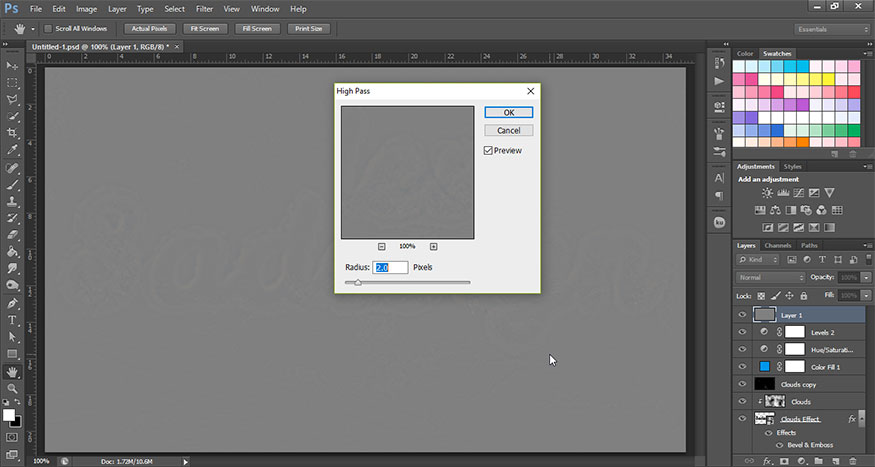Click OK in the High Pass dialog

tap(508, 113)
